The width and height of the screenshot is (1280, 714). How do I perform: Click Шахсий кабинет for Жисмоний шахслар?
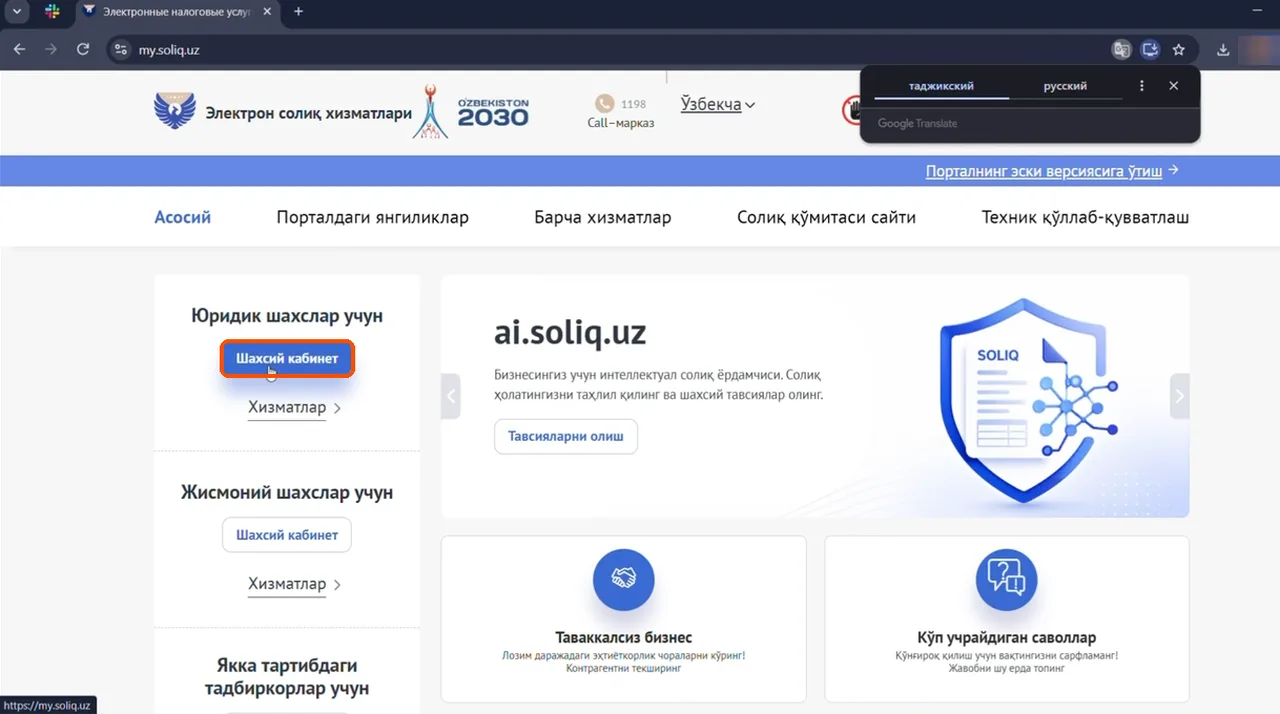(x=287, y=535)
